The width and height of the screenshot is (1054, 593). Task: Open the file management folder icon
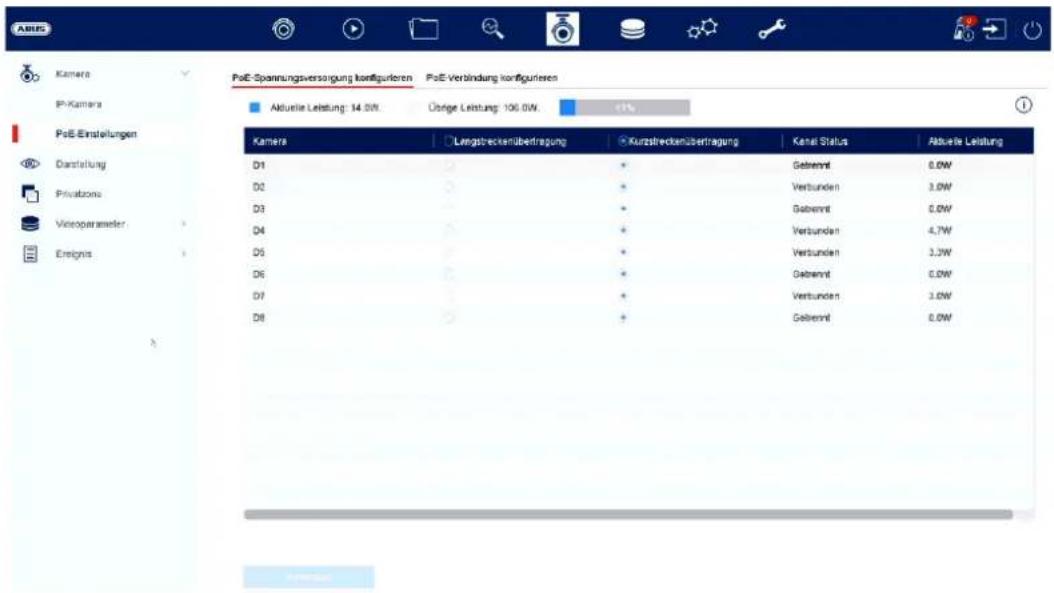click(423, 29)
